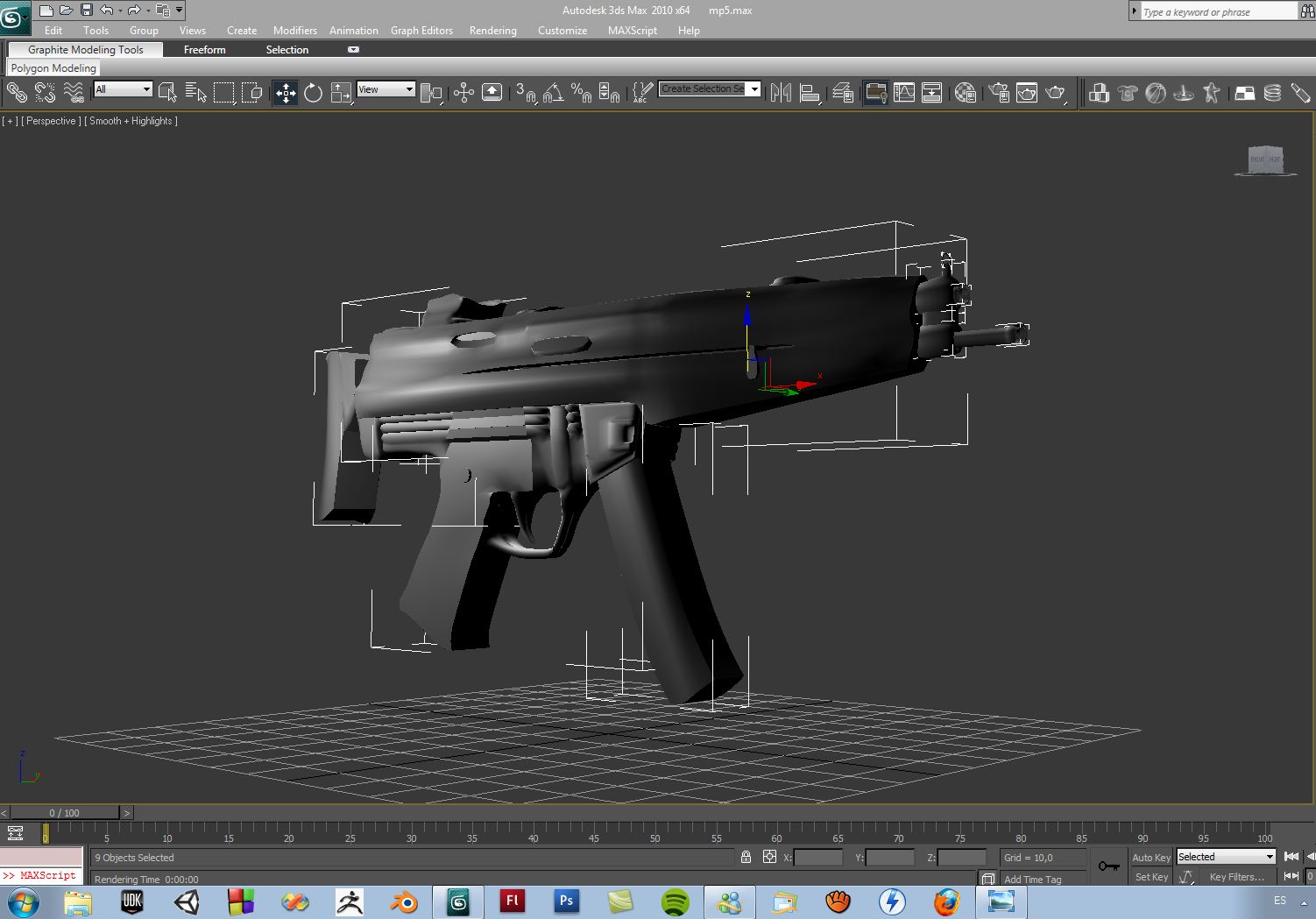Open the selection filter All dropdown
The image size is (1316, 919).
tap(122, 88)
